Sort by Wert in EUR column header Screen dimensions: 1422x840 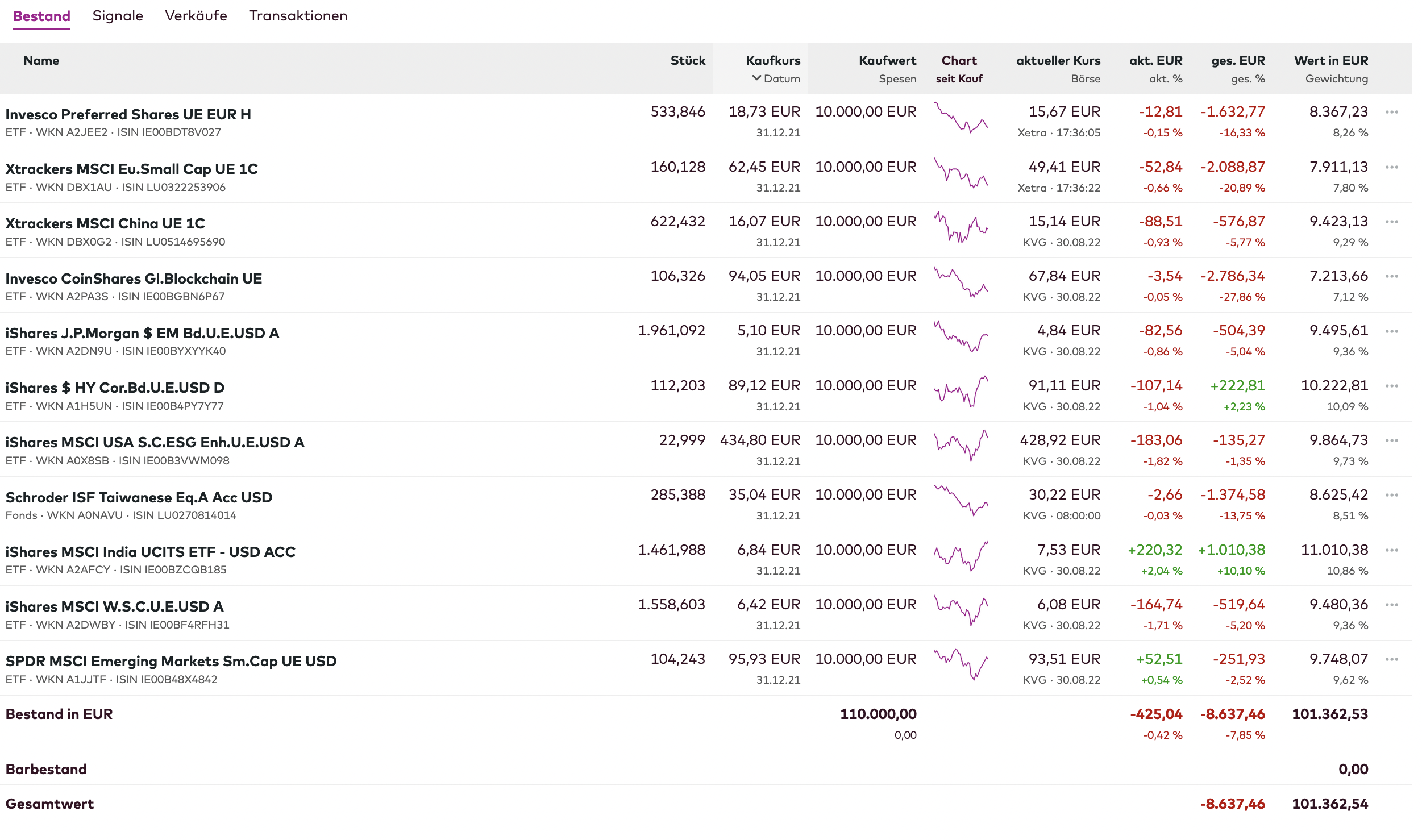[x=1330, y=60]
